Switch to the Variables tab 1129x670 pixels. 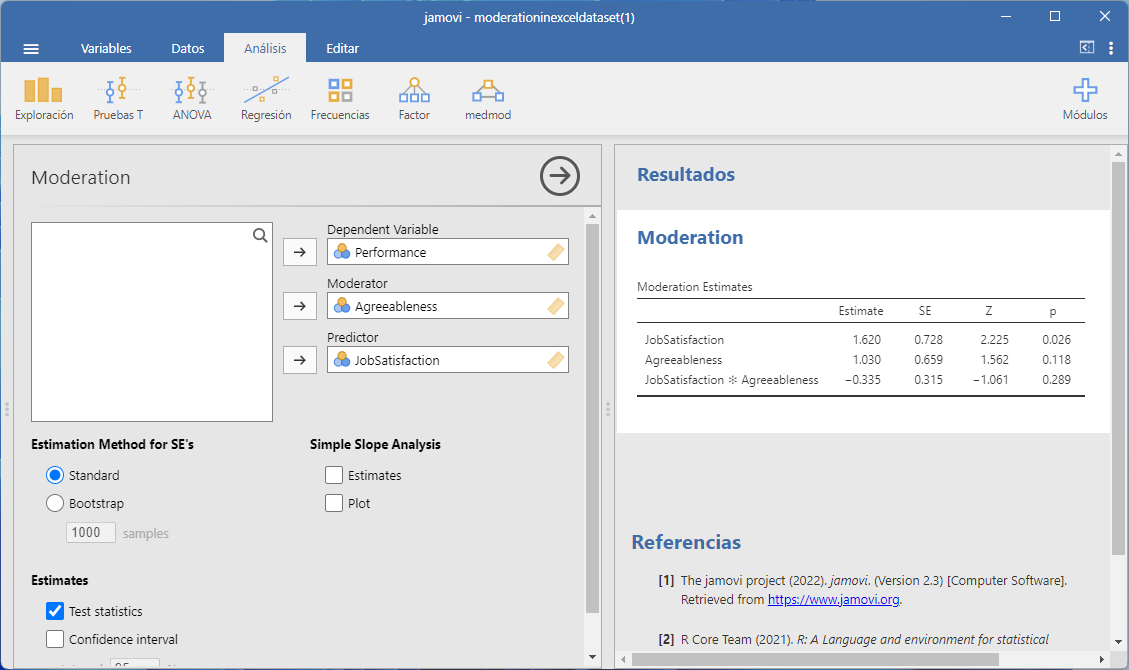coord(106,48)
